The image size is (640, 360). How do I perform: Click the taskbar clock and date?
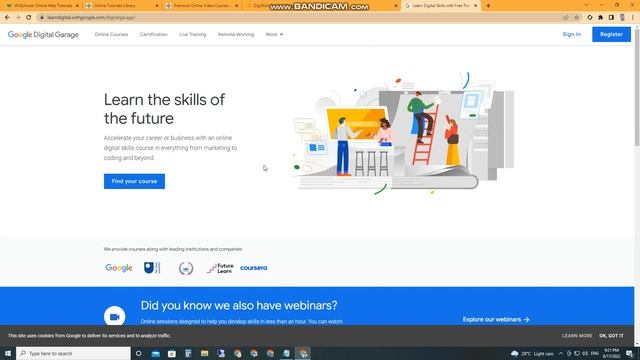click(611, 353)
